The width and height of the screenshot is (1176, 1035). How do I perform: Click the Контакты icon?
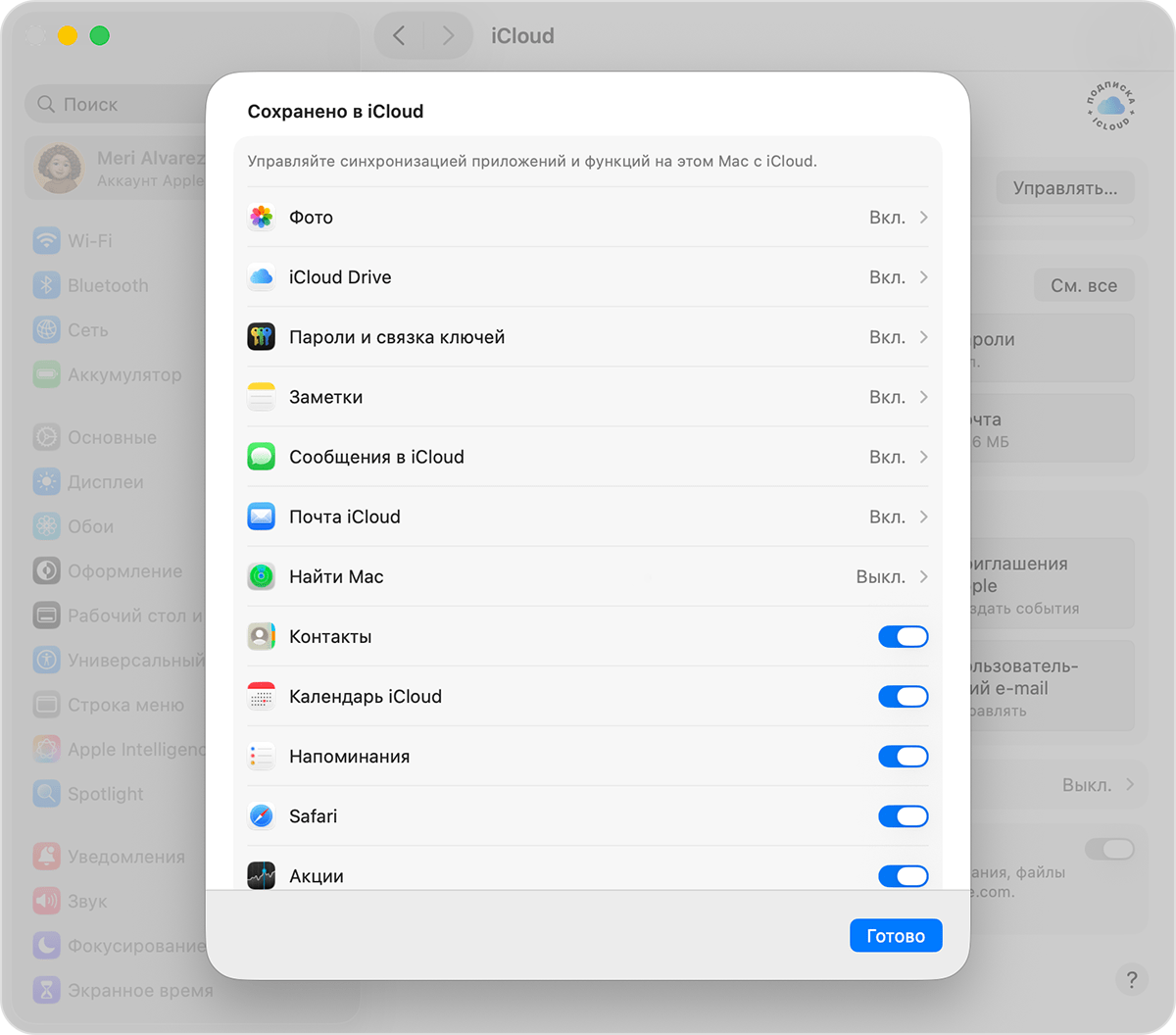pos(261,636)
